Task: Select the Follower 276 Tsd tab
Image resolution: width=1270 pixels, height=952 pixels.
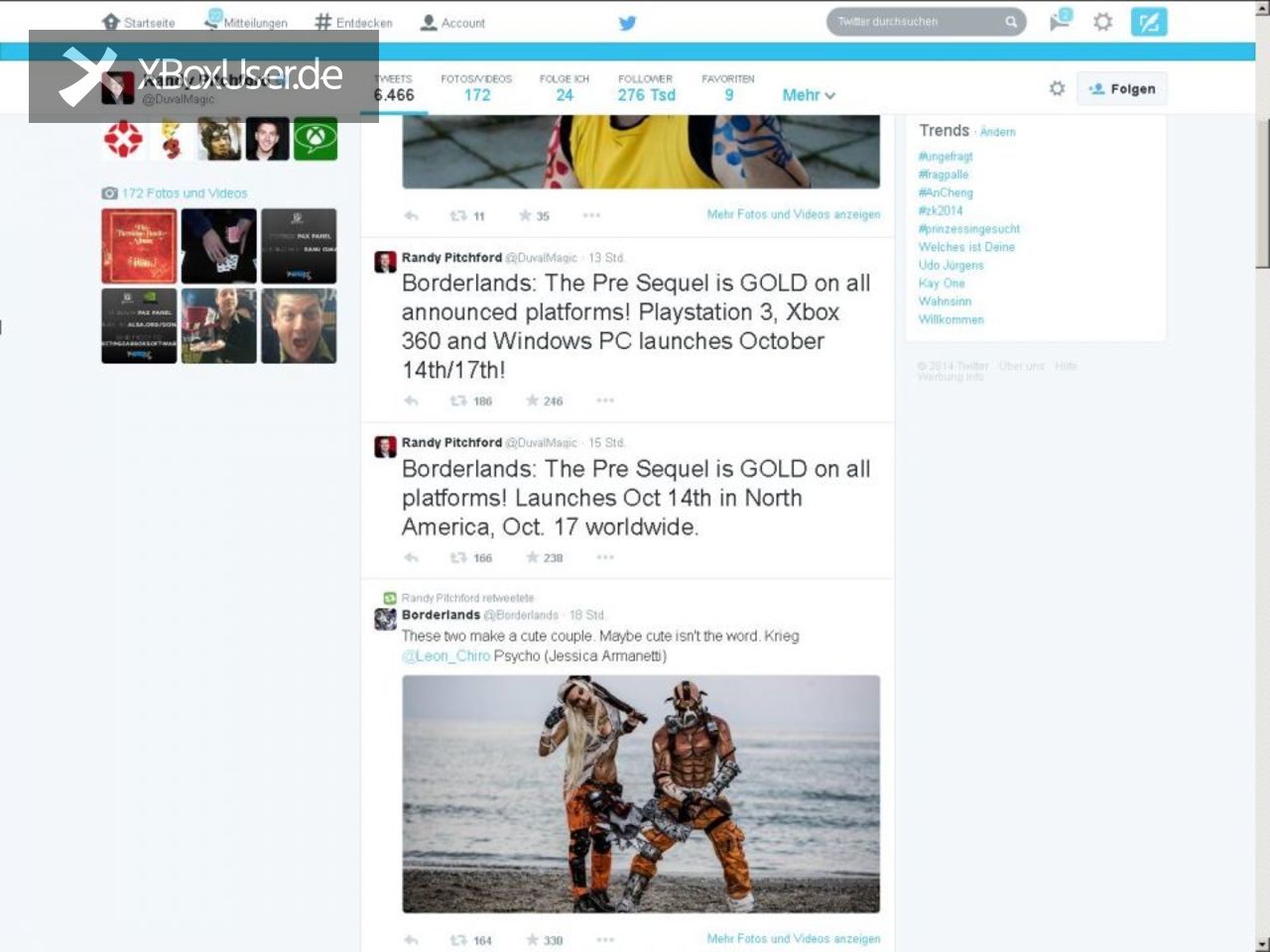Action: 646,88
